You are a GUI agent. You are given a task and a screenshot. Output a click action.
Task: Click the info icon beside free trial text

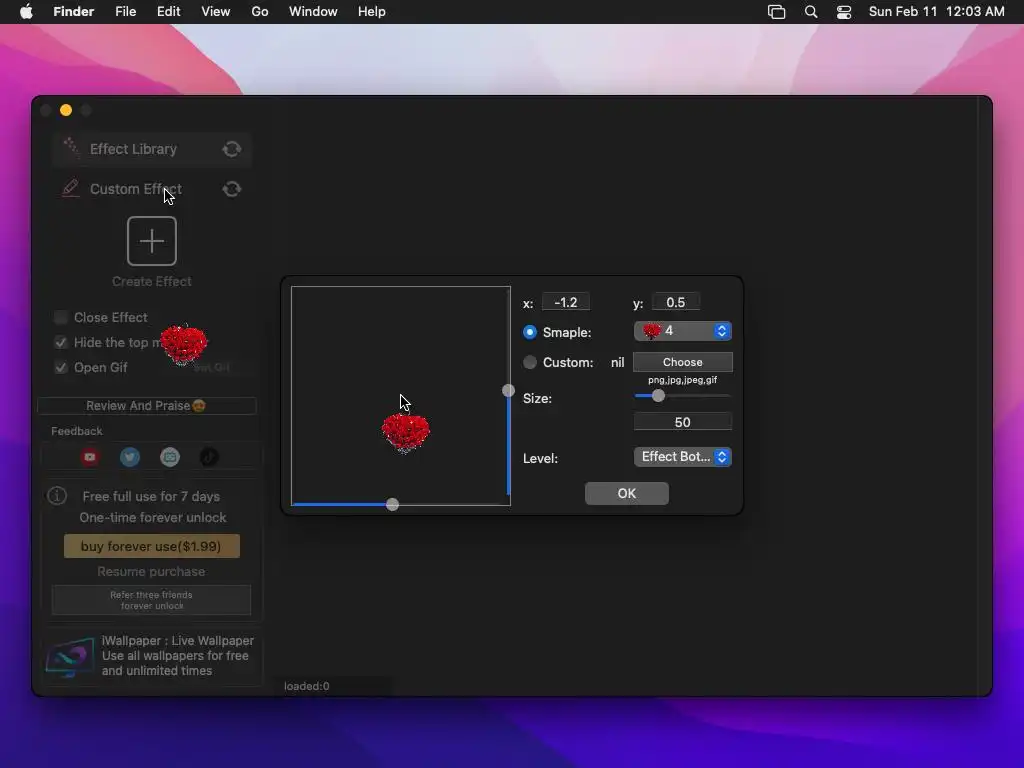click(57, 496)
